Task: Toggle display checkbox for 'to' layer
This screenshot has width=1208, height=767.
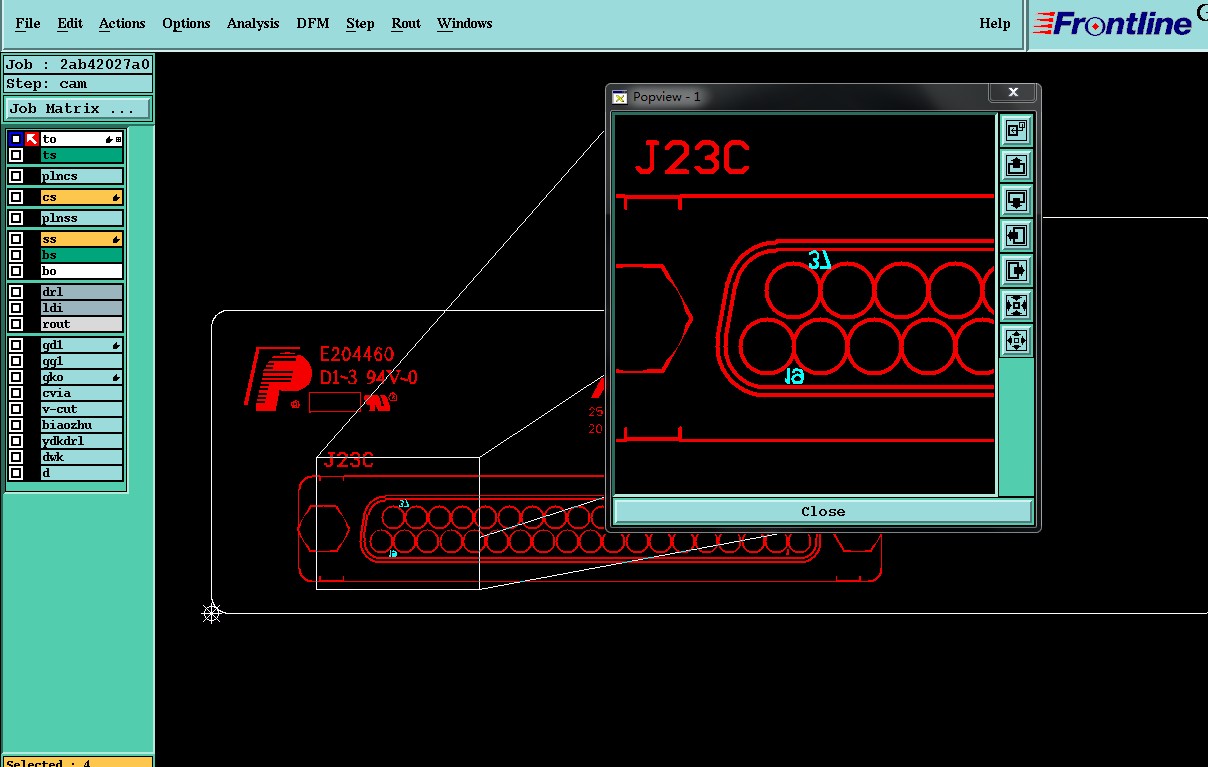Action: coord(16,139)
